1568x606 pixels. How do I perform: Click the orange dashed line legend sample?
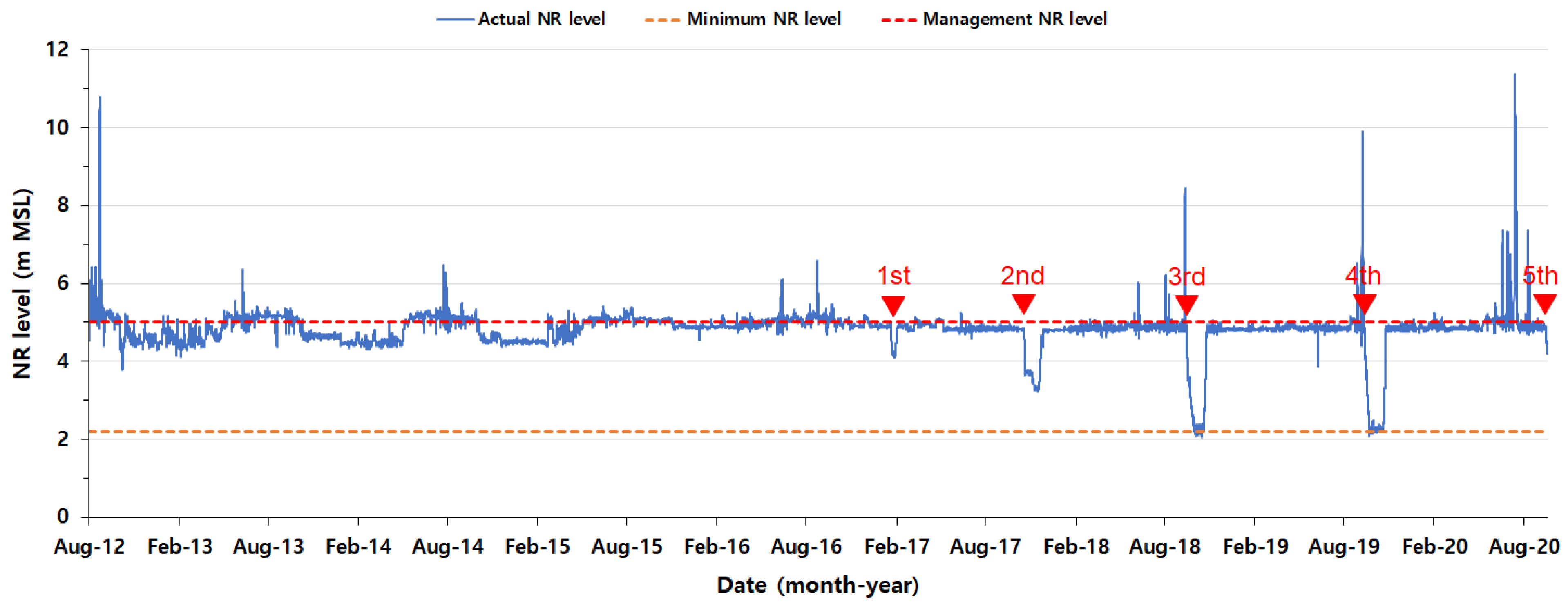[x=662, y=20]
